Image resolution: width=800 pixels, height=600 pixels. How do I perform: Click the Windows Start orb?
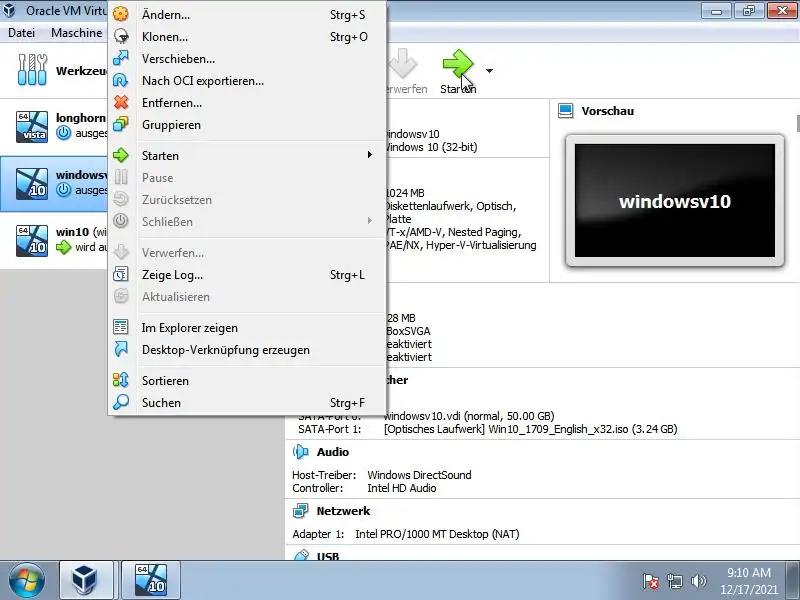coord(27,580)
